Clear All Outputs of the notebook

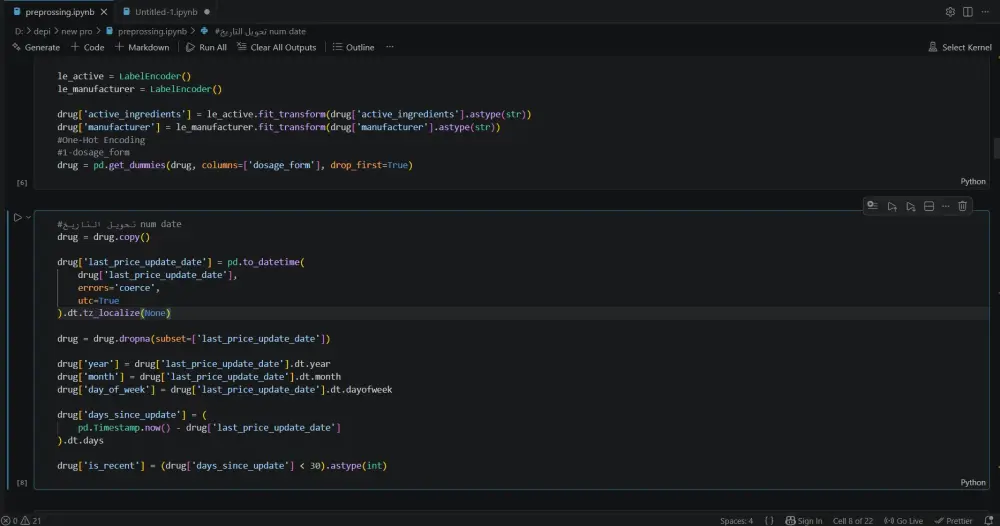(x=277, y=47)
